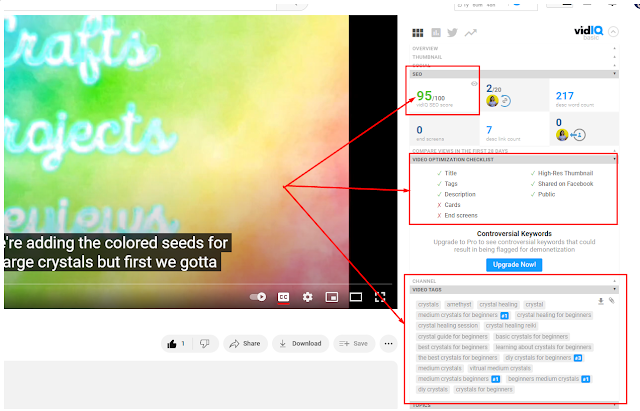Image resolution: width=640 pixels, height=411 pixels.
Task: Click the Save button
Action: point(354,344)
